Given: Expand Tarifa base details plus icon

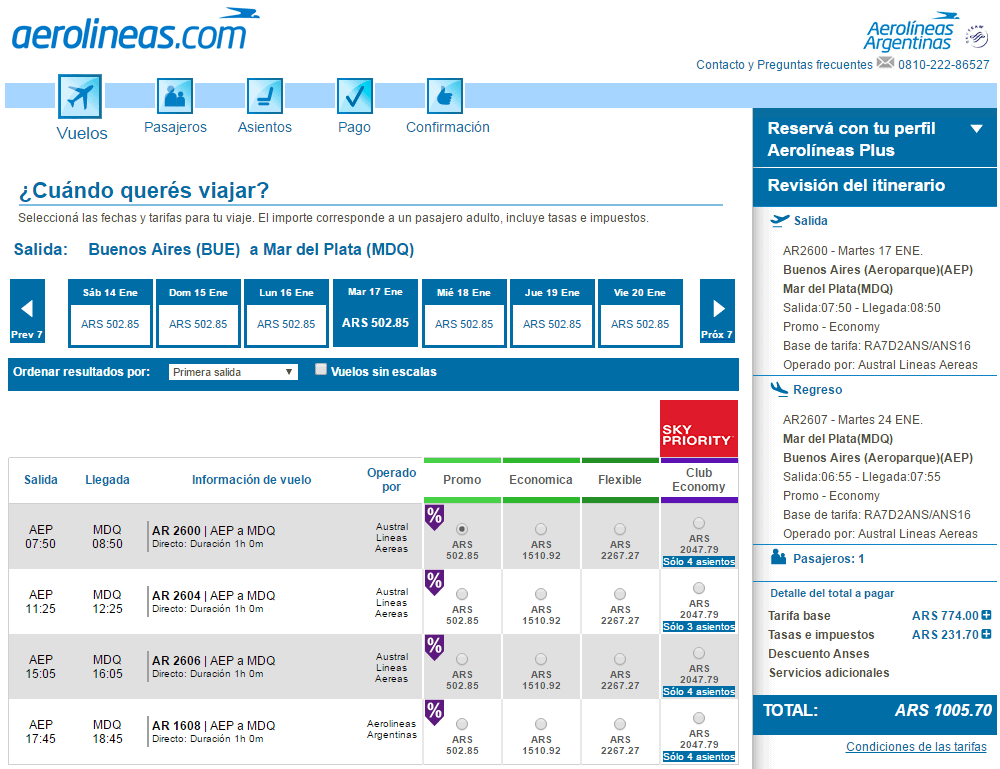Looking at the screenshot, I should 987,615.
